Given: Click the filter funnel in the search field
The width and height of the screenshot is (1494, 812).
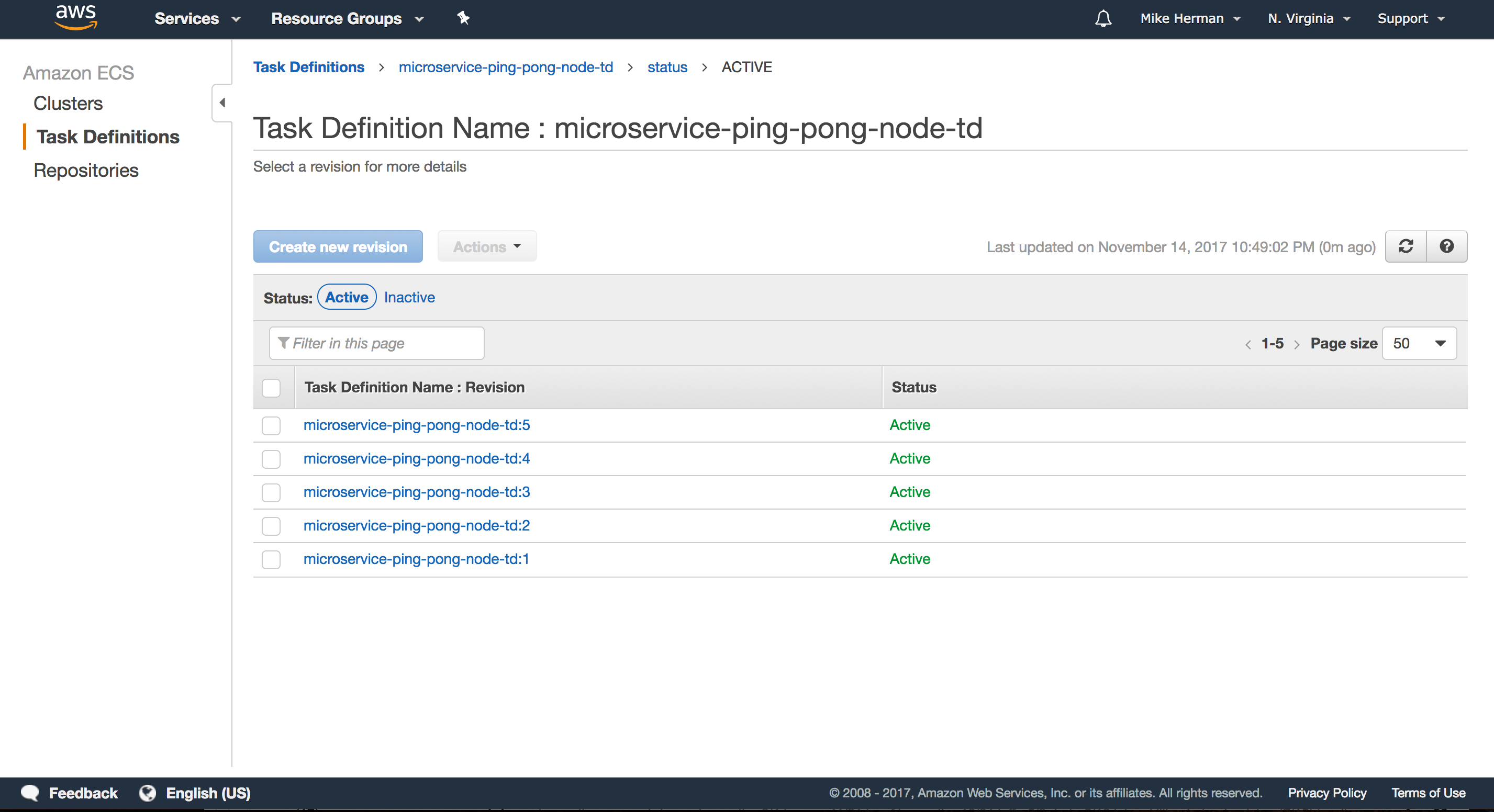Looking at the screenshot, I should point(284,343).
